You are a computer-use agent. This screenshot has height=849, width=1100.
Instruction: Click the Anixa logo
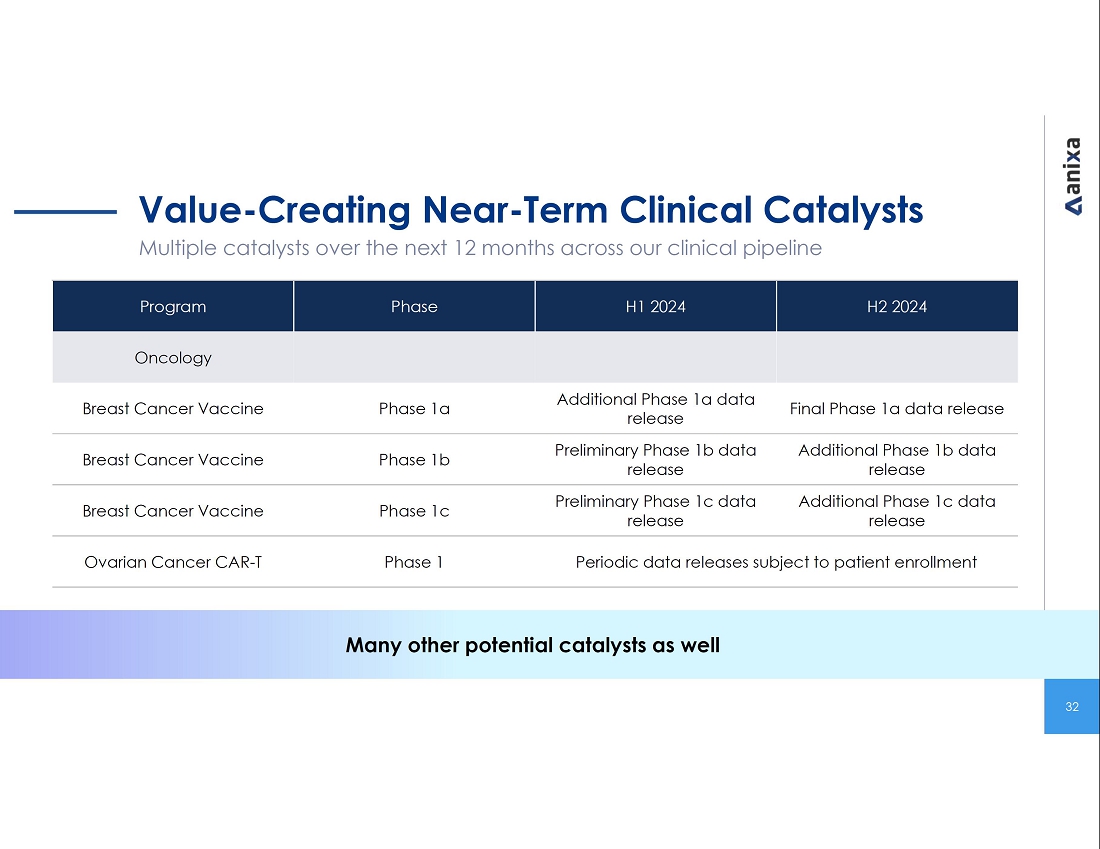click(x=1072, y=176)
